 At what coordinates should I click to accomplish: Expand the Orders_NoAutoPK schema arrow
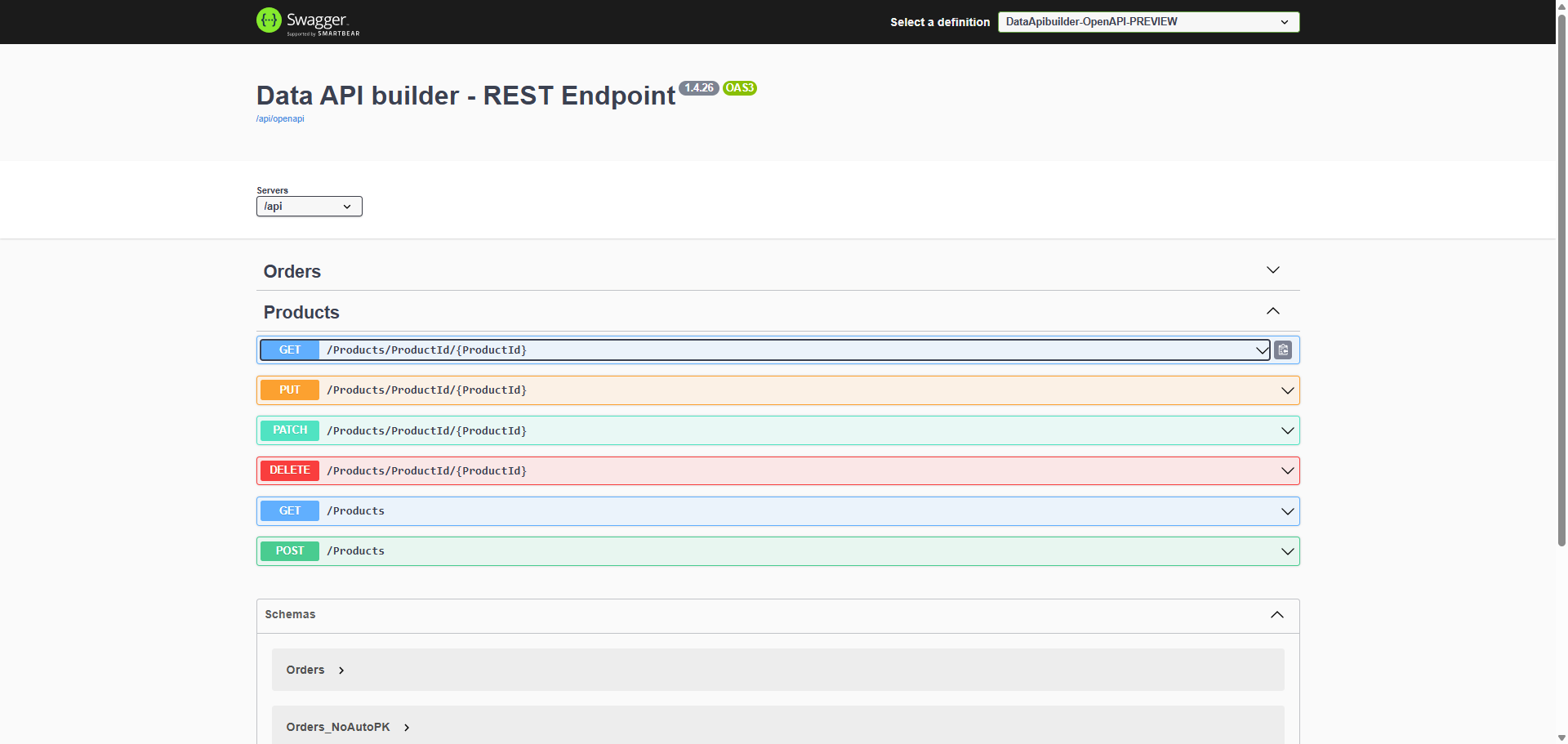pos(407,728)
